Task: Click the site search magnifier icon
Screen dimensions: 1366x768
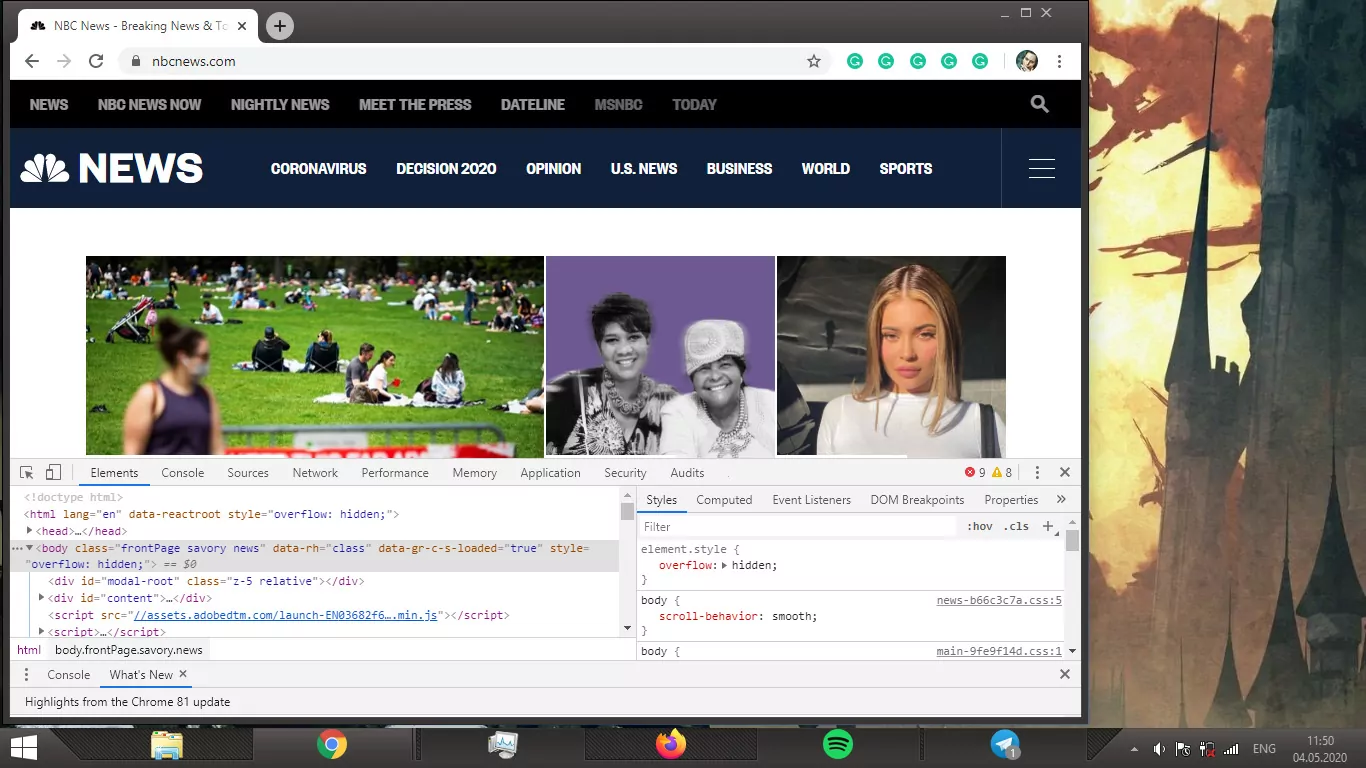Action: click(1040, 104)
